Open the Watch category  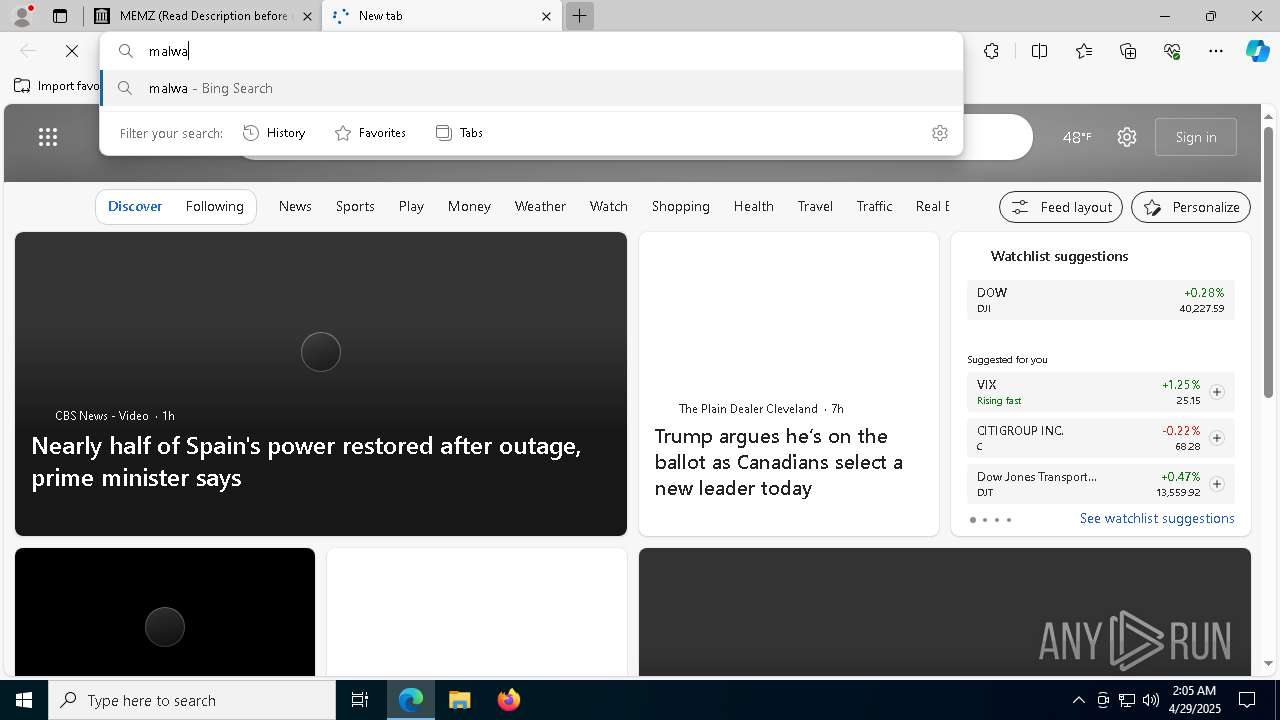pyautogui.click(x=608, y=206)
